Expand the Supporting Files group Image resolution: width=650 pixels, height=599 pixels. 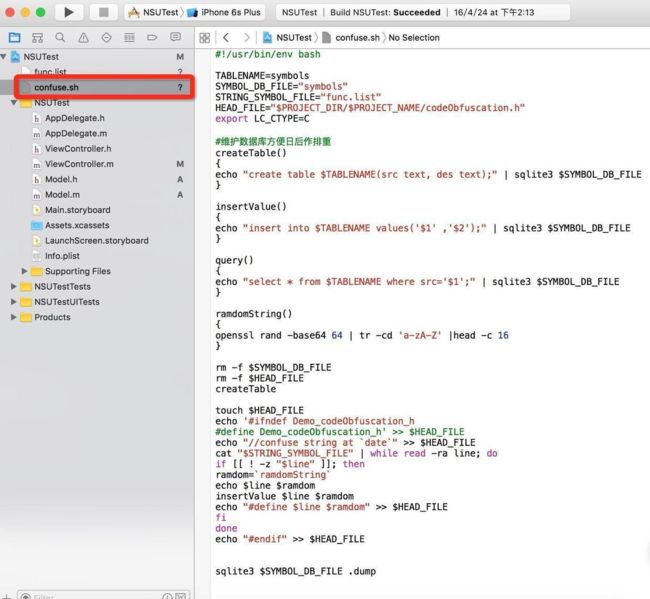point(24,271)
